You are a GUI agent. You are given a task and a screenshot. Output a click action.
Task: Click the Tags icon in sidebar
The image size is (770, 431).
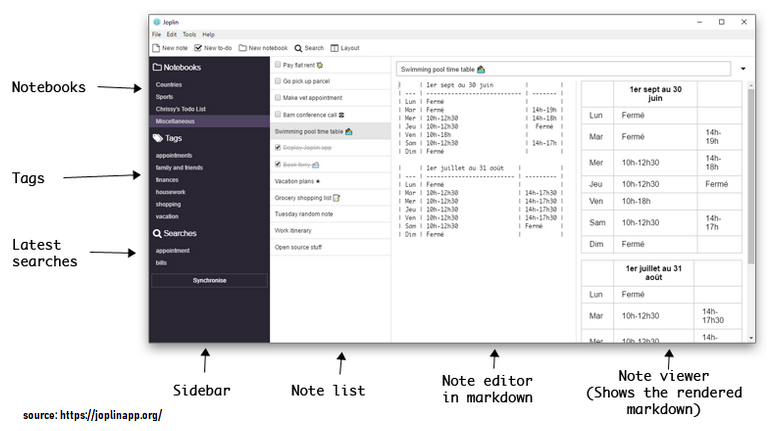pos(158,138)
